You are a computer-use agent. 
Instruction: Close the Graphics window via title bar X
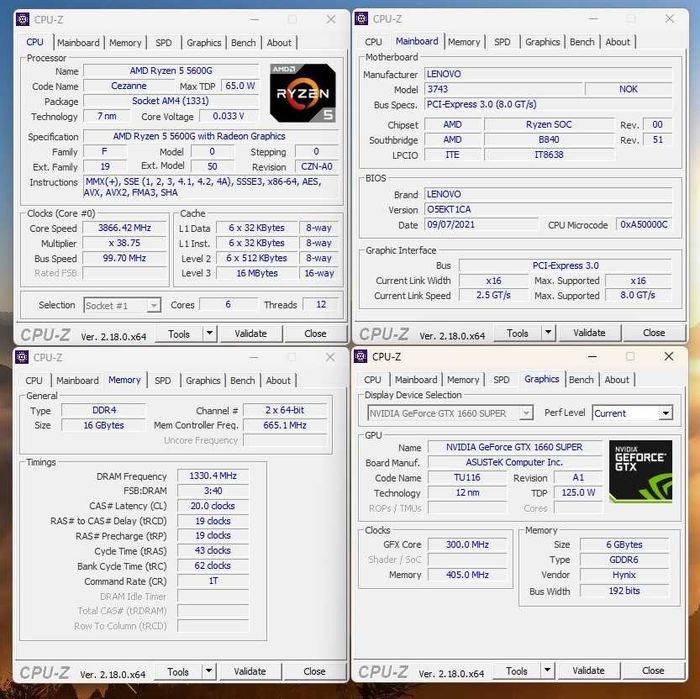pyautogui.click(x=669, y=356)
